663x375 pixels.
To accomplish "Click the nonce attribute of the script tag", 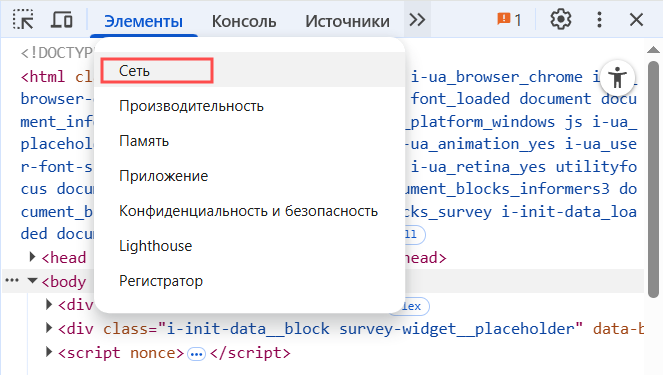I will 153,353.
